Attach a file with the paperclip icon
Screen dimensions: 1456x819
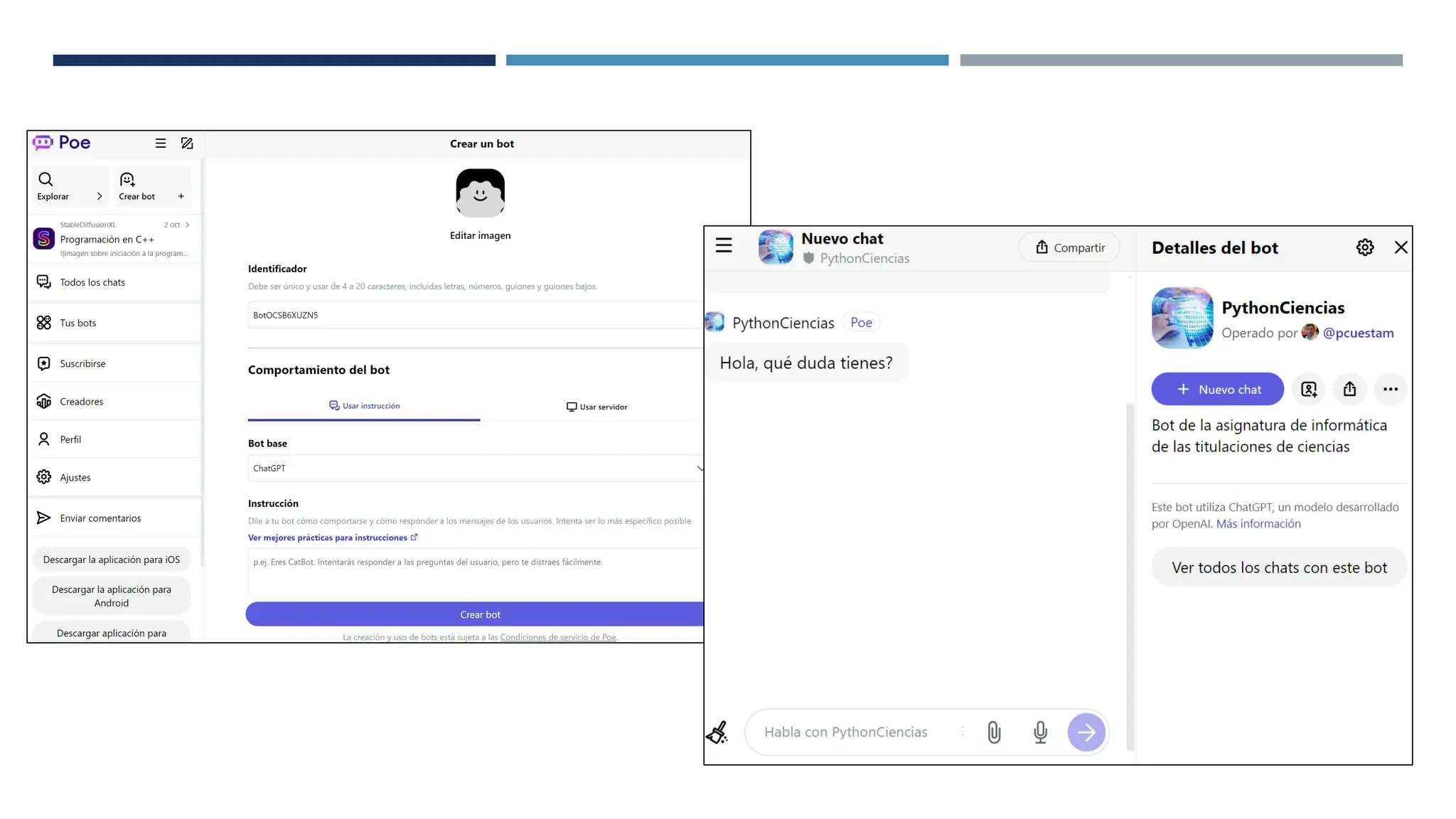tap(994, 732)
